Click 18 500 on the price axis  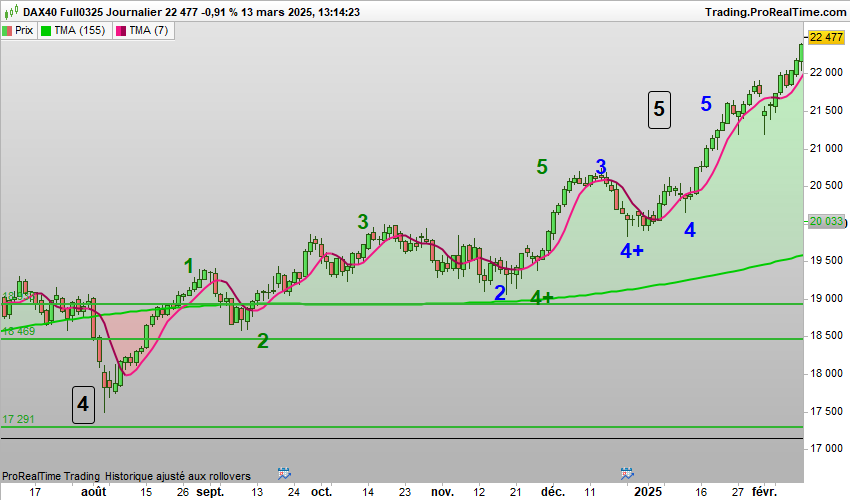[x=826, y=336]
